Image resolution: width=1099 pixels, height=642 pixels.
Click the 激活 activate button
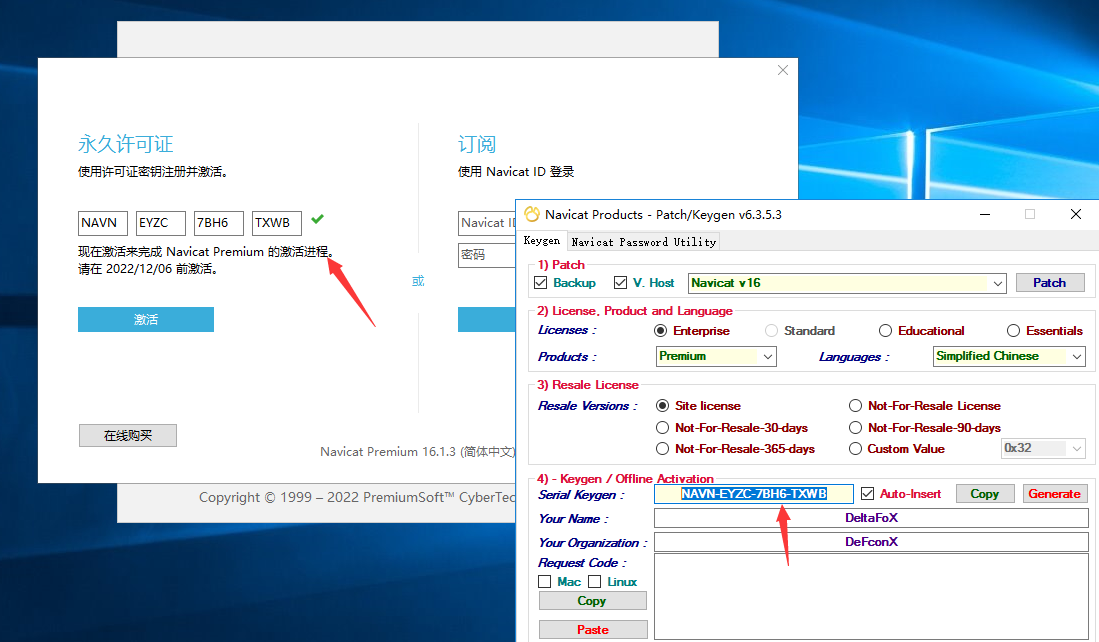(146, 320)
